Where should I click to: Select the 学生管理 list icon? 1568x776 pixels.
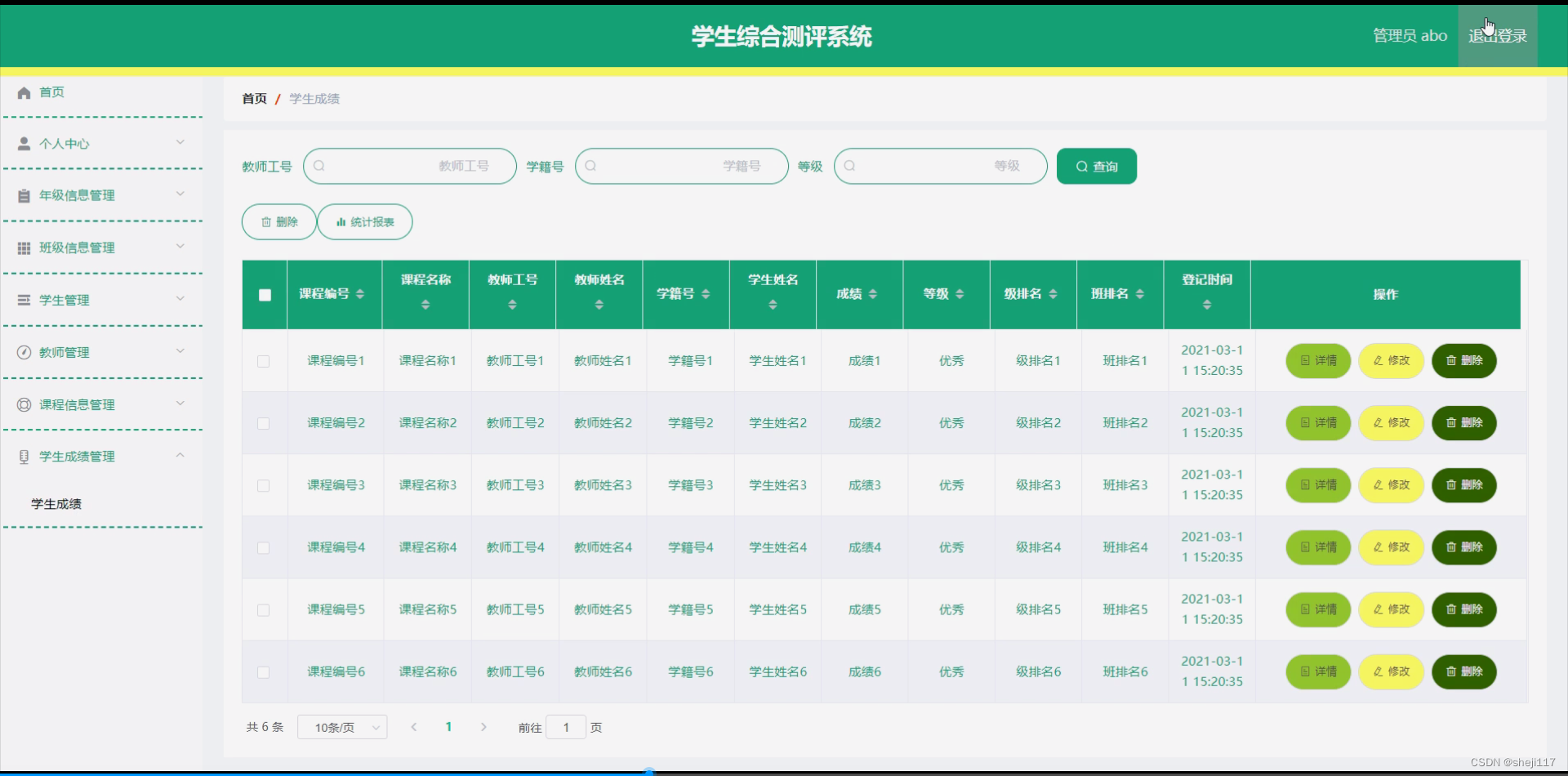pos(23,300)
